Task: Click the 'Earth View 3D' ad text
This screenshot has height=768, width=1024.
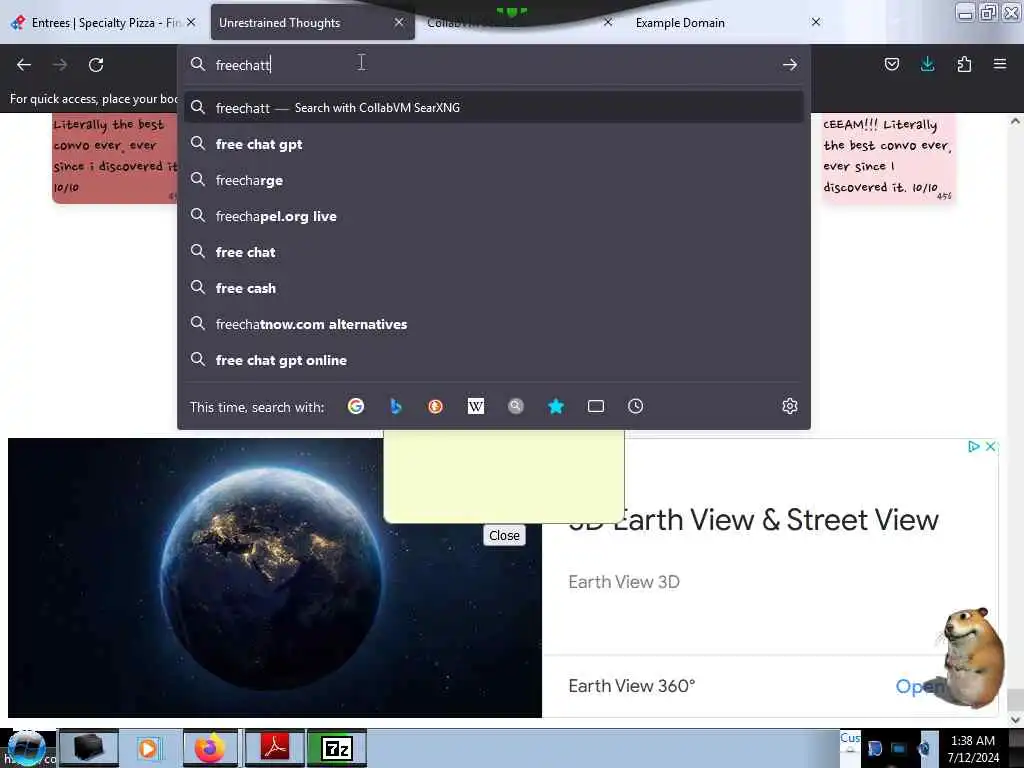Action: [x=624, y=582]
